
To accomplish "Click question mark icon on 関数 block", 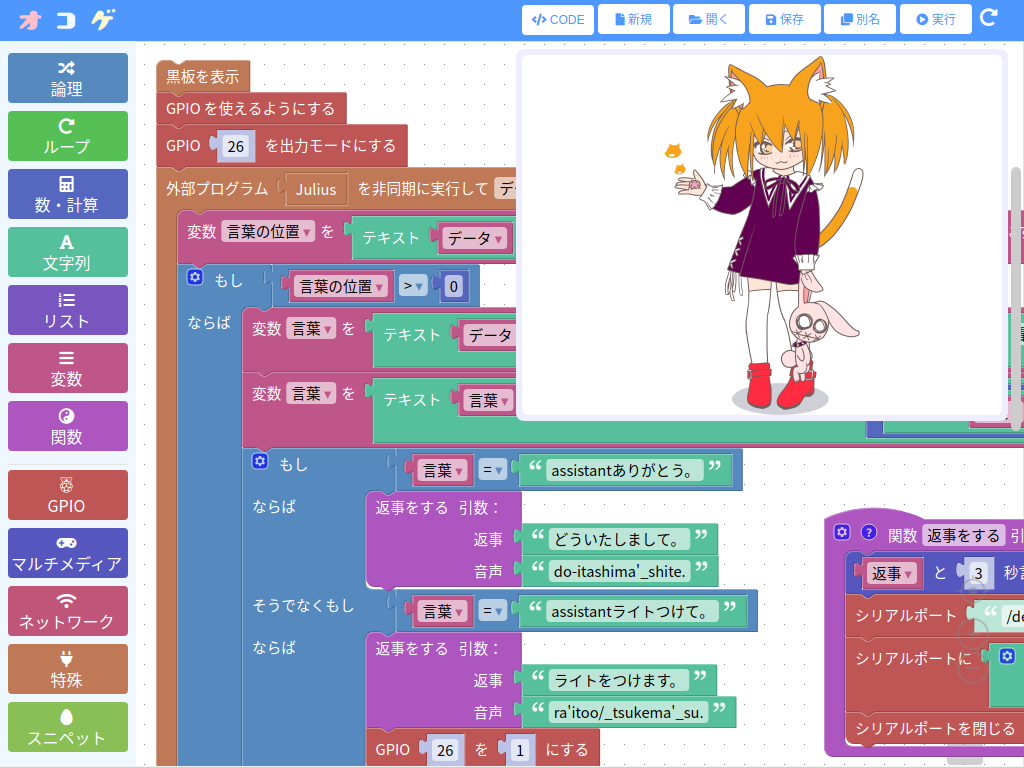I will (869, 532).
